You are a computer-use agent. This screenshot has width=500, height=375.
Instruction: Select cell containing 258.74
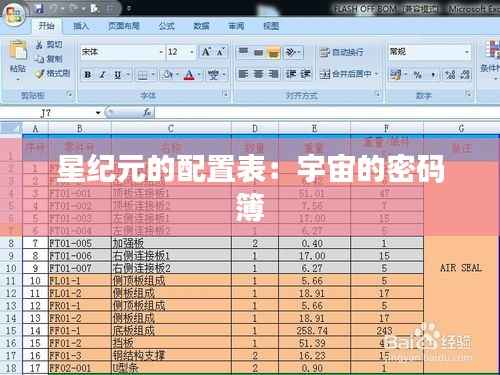tap(314, 331)
